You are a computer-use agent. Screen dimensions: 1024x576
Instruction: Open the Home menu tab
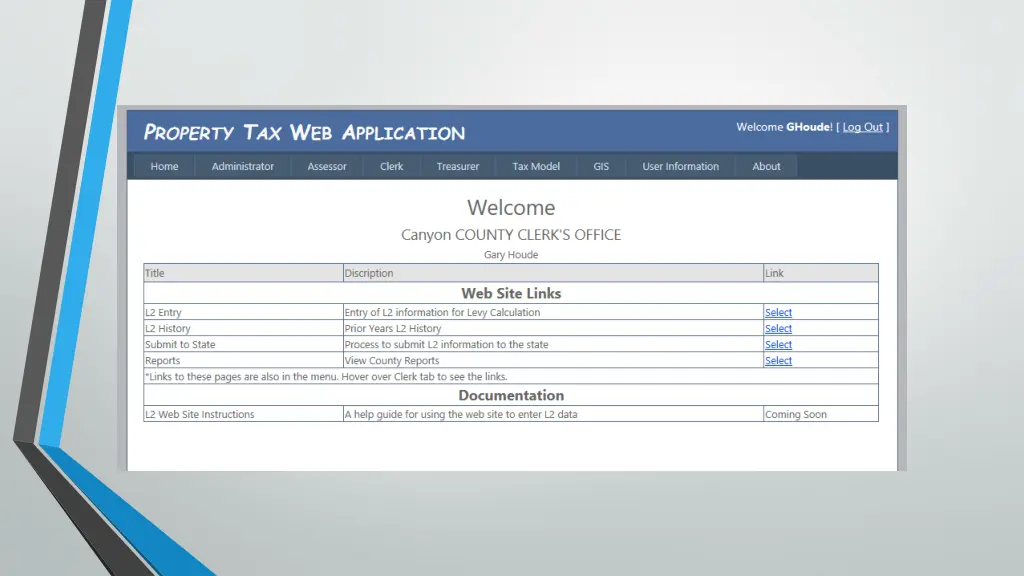click(164, 167)
